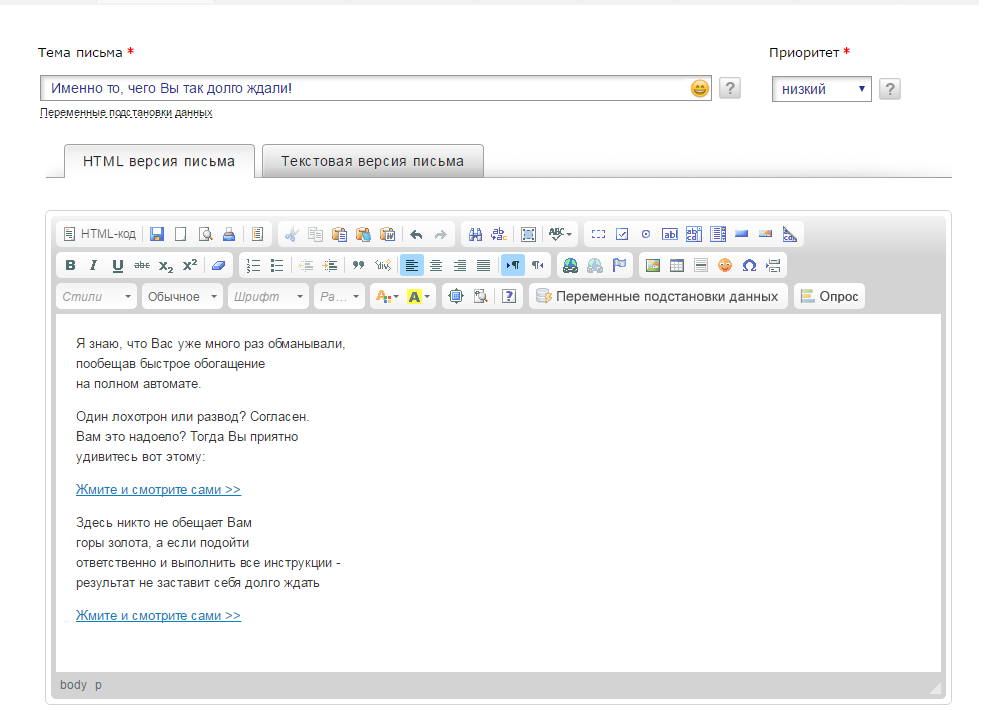
Task: Insert an Image
Action: point(653,266)
